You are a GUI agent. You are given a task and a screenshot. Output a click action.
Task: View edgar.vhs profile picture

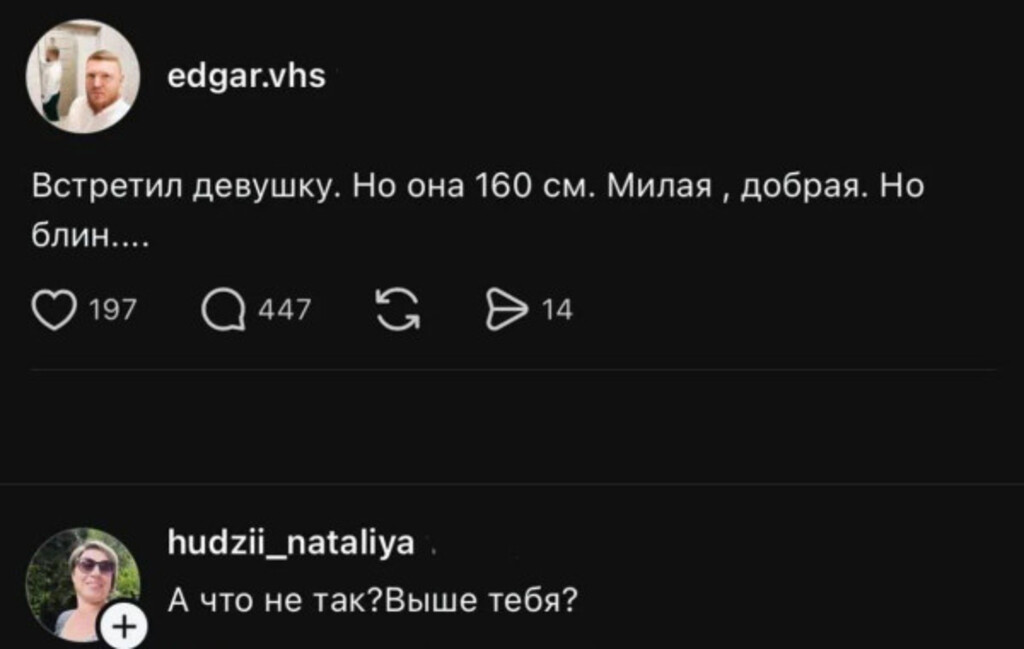click(83, 77)
